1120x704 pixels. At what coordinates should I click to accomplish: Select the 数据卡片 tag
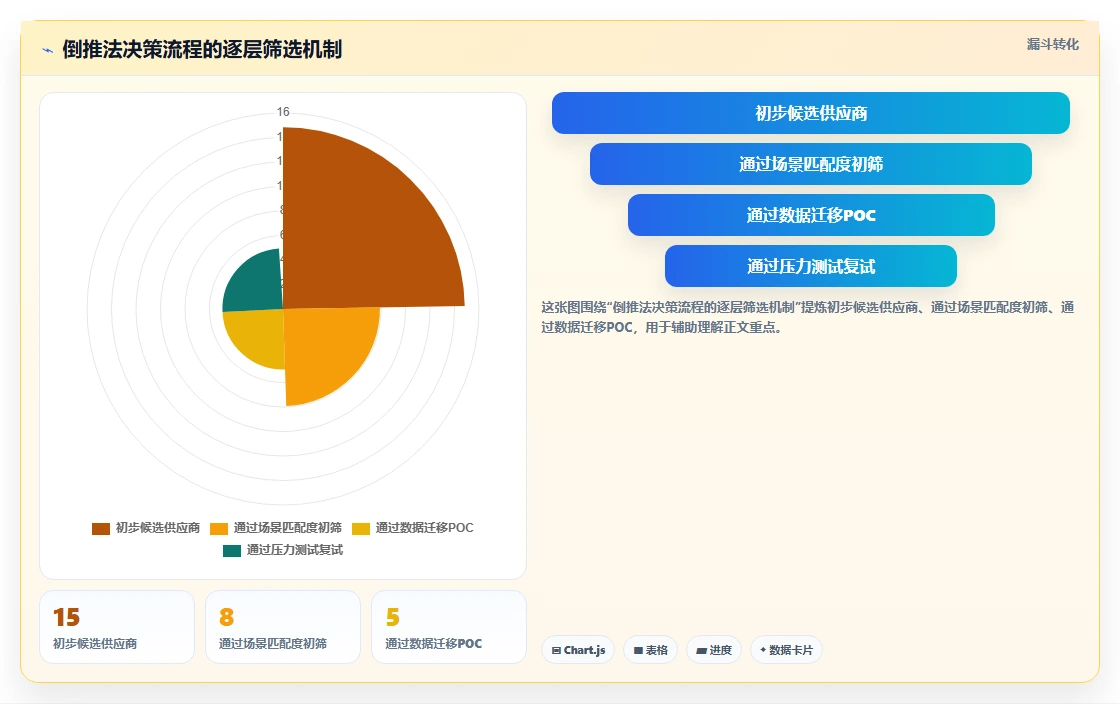(x=786, y=650)
